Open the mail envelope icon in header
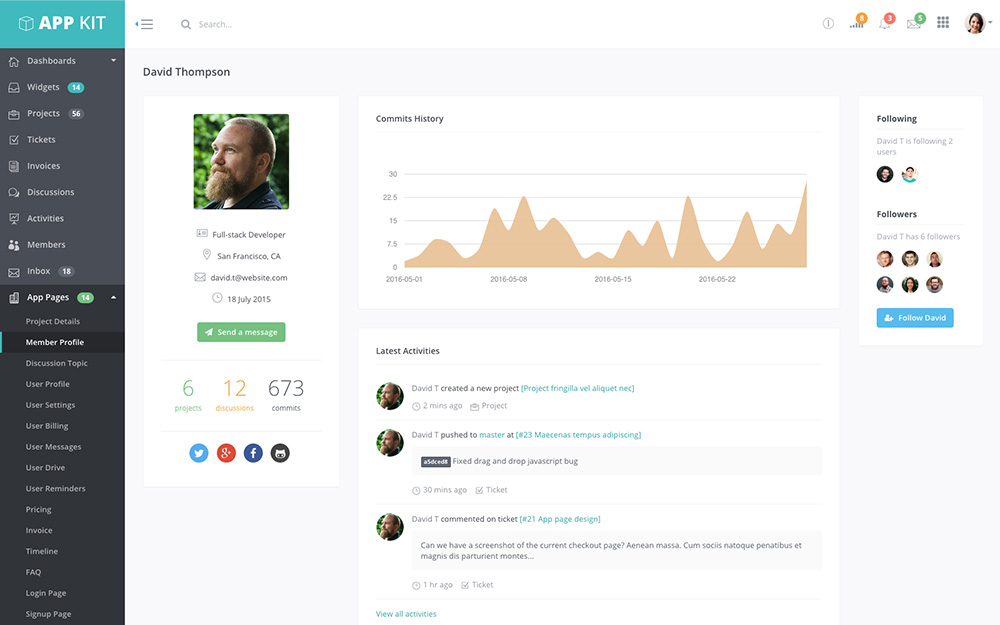Screen dimensions: 1000x625 point(913,24)
